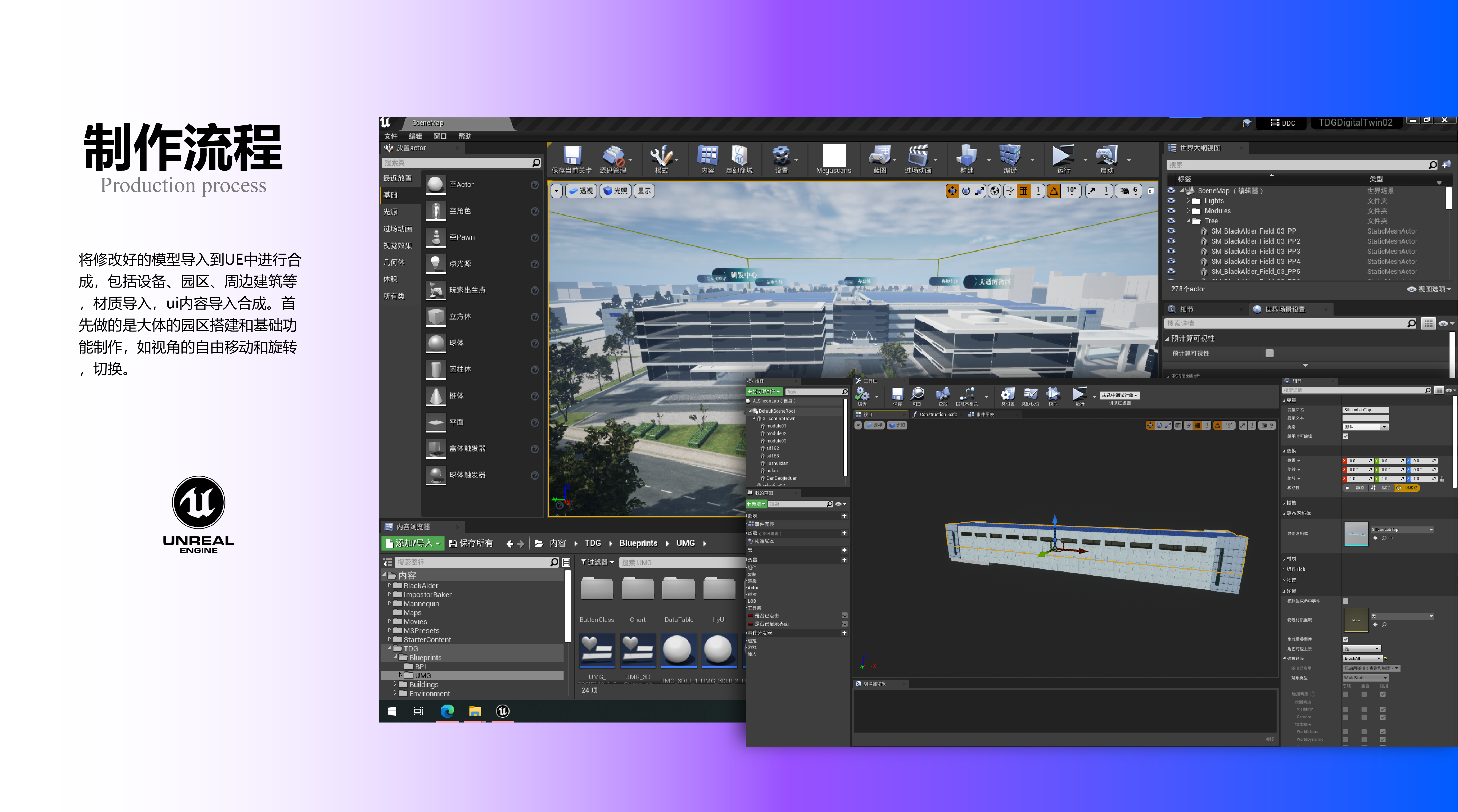Expand the Lights folder in the World Outliner

(1188, 200)
